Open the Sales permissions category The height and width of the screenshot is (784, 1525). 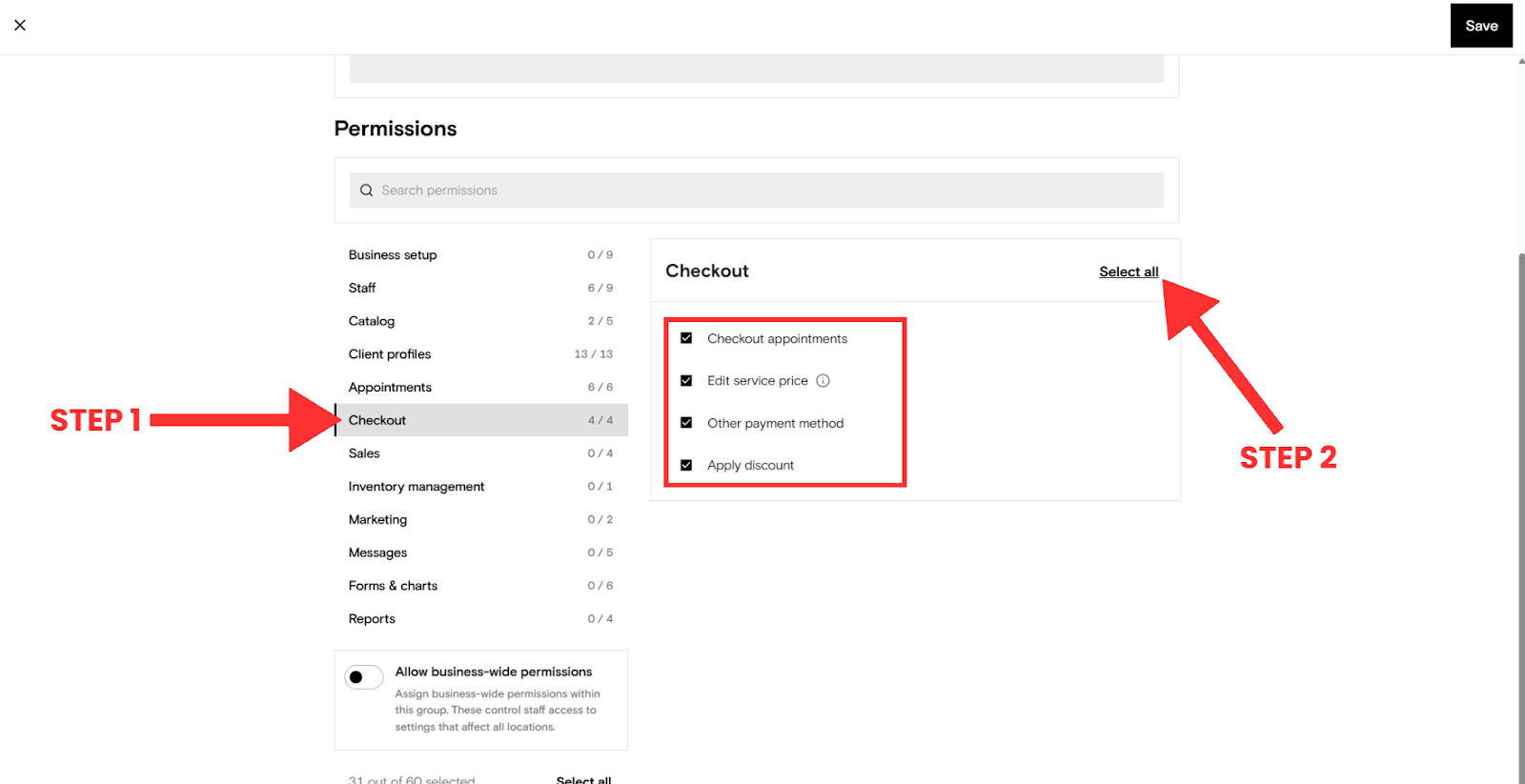tap(364, 453)
